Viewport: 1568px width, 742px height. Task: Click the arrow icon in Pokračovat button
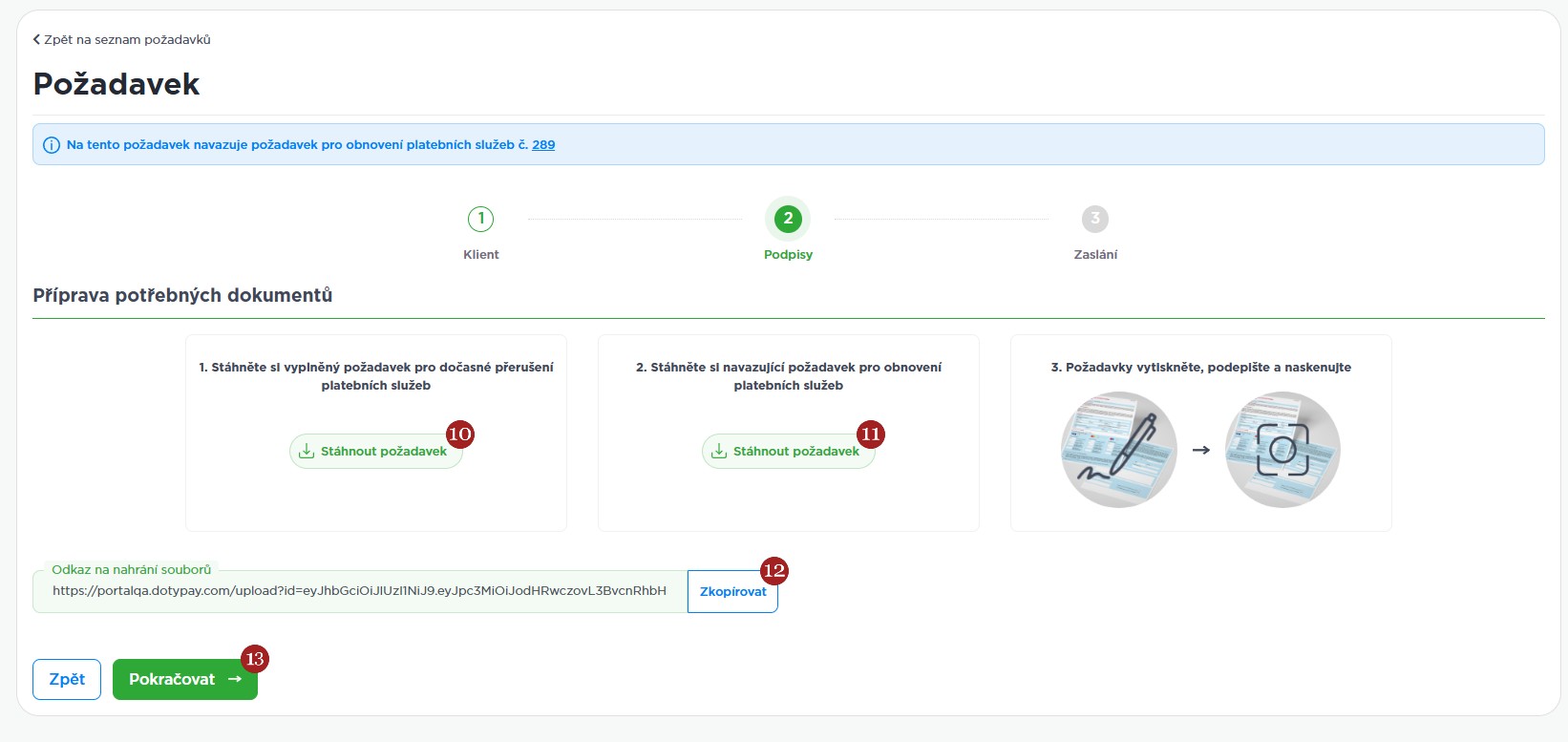[235, 679]
